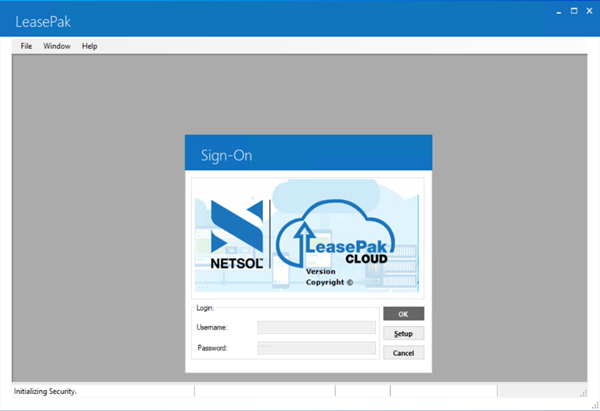
Task: Click the Sign-On dialog title
Action: coord(227,156)
